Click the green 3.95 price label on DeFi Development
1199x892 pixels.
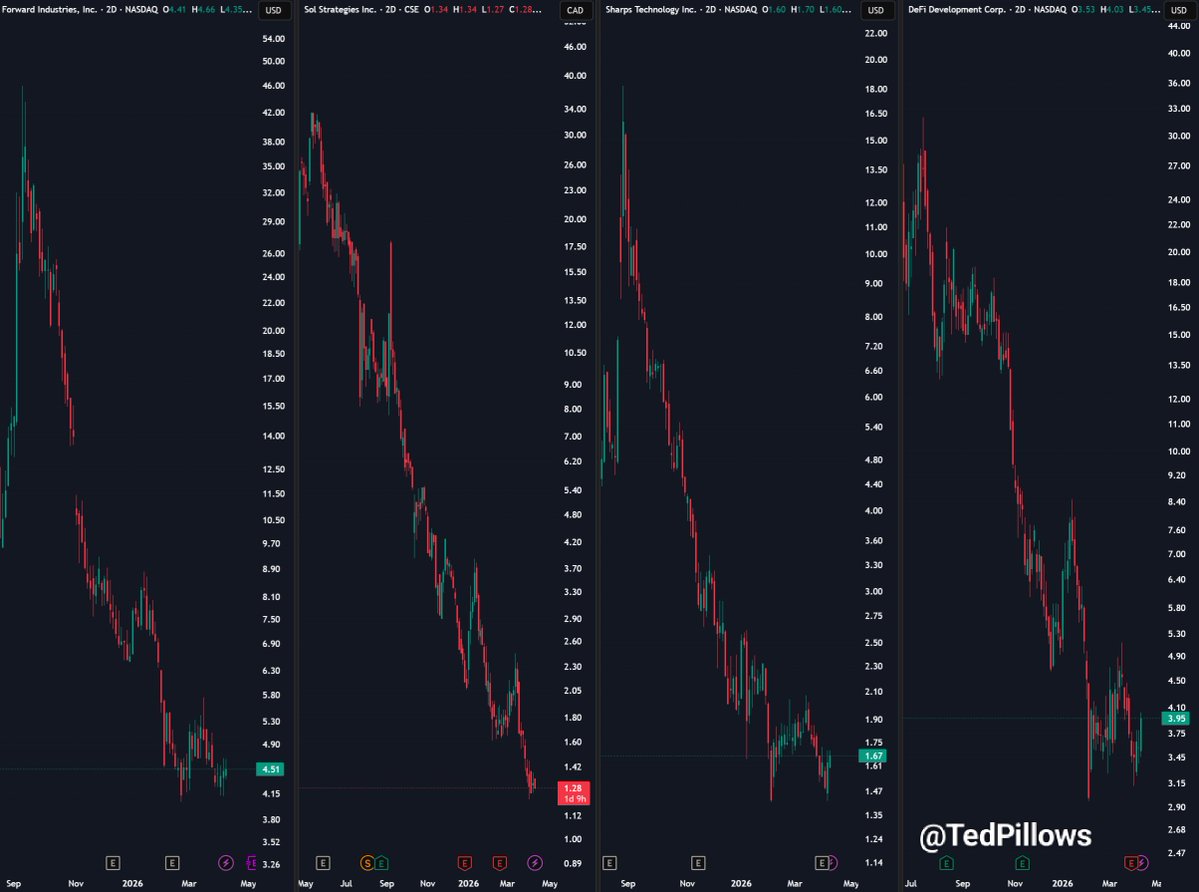(1176, 718)
